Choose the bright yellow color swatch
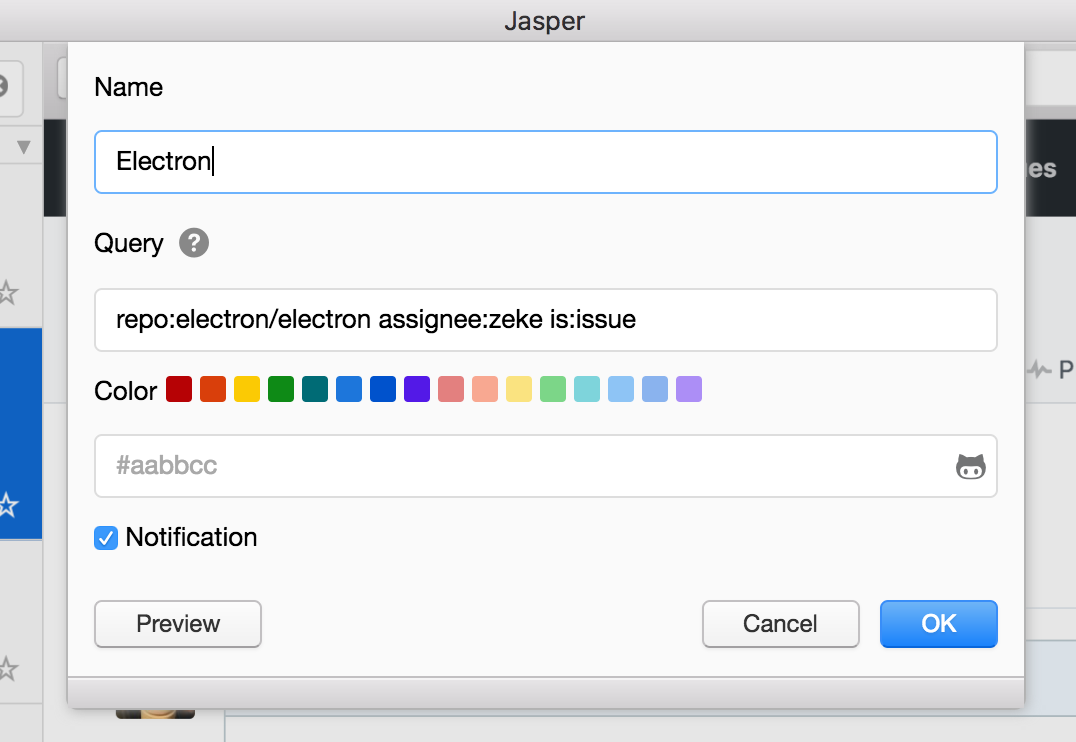This screenshot has width=1076, height=742. (x=247, y=389)
